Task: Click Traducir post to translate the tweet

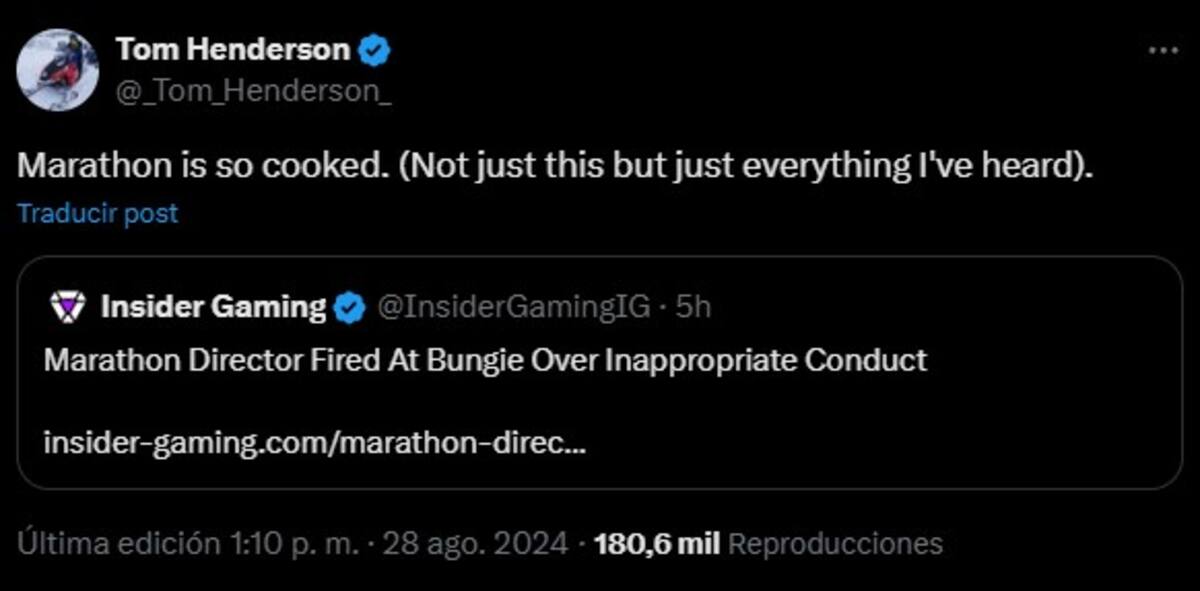Action: click(x=98, y=213)
